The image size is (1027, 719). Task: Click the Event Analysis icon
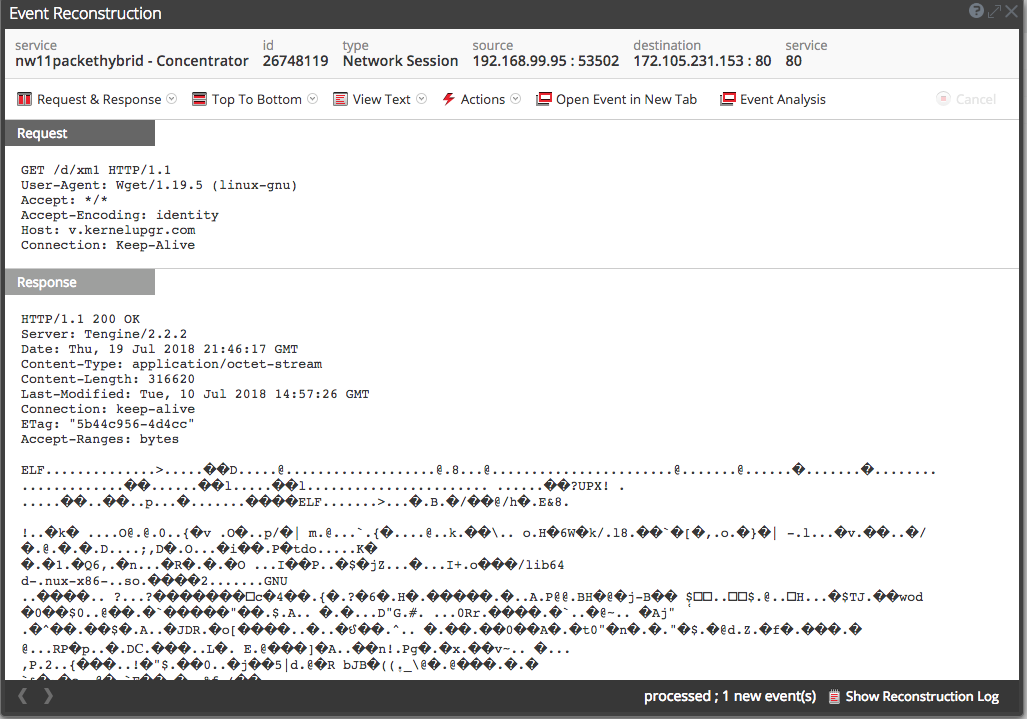tap(728, 99)
